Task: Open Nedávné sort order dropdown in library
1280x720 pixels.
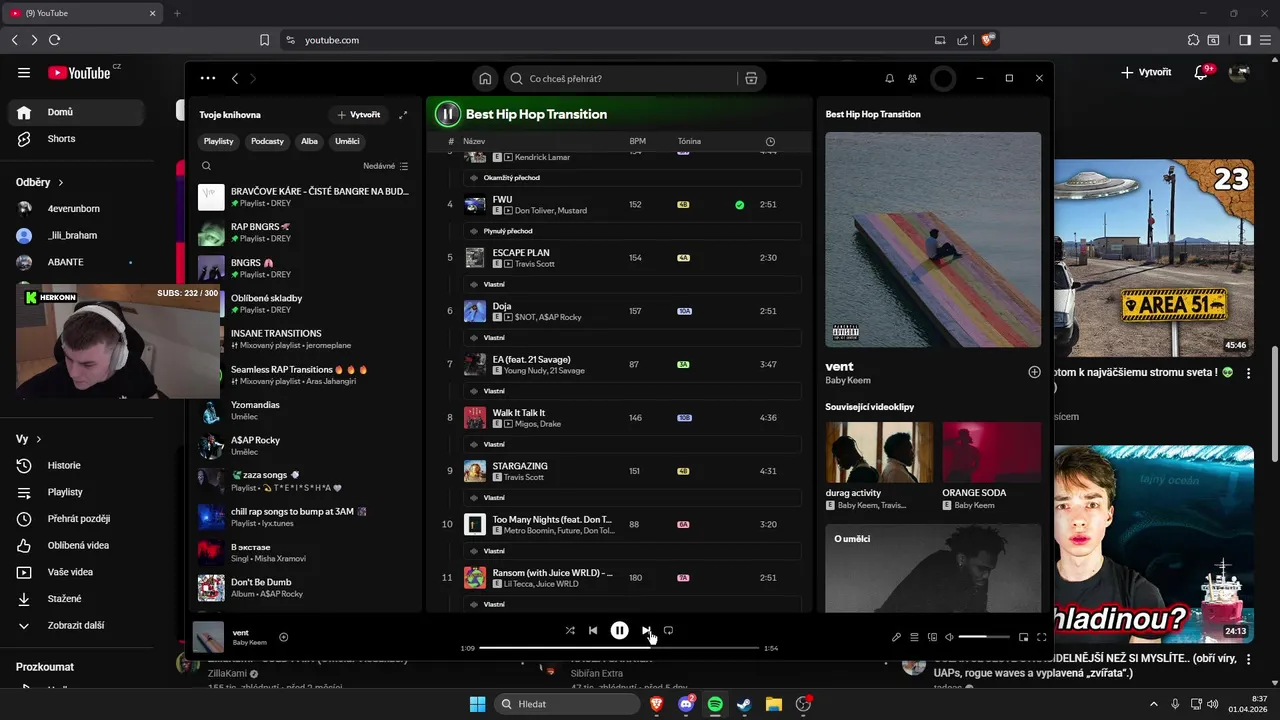Action: tap(386, 166)
